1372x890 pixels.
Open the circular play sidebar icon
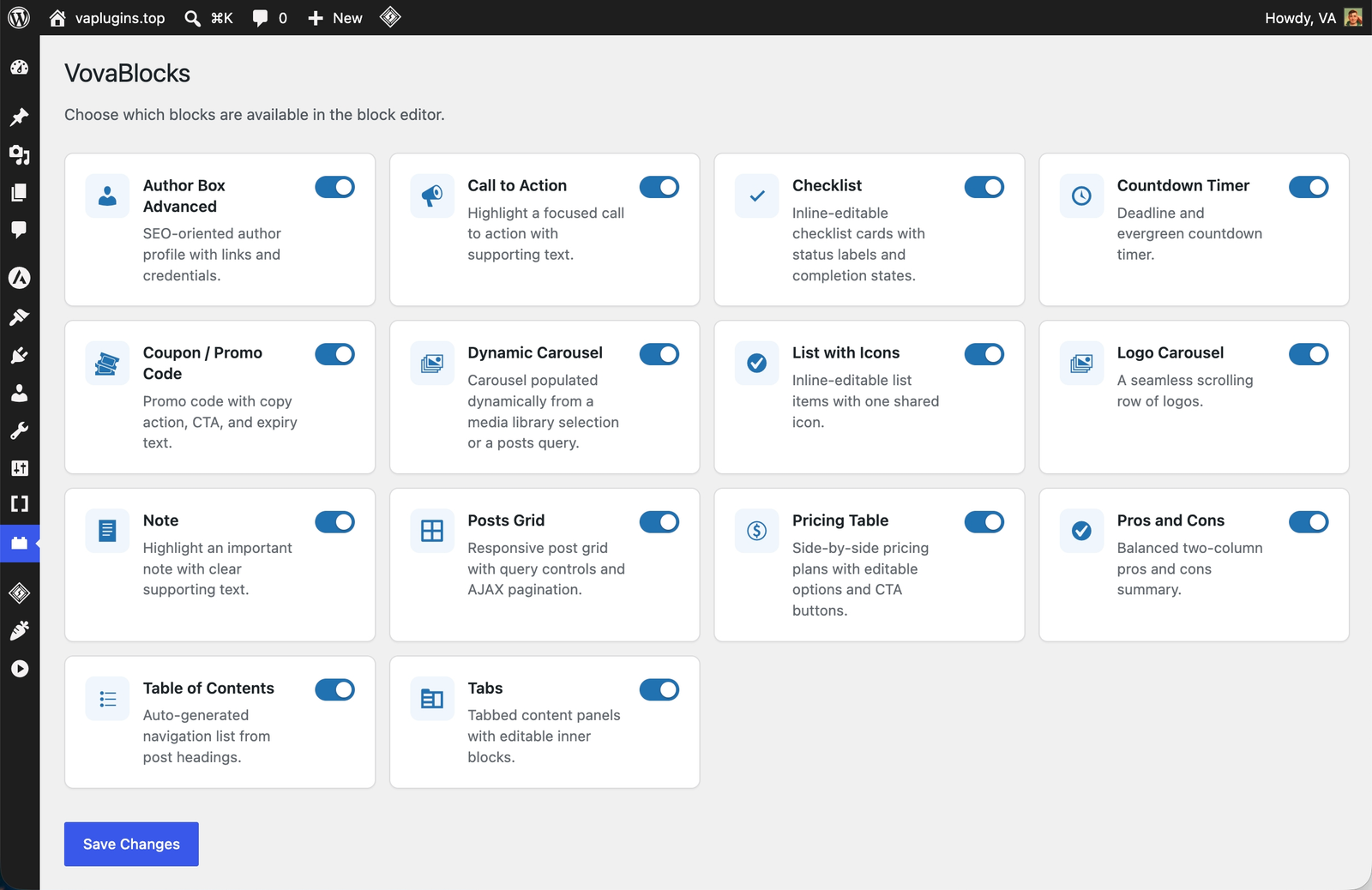coord(20,669)
